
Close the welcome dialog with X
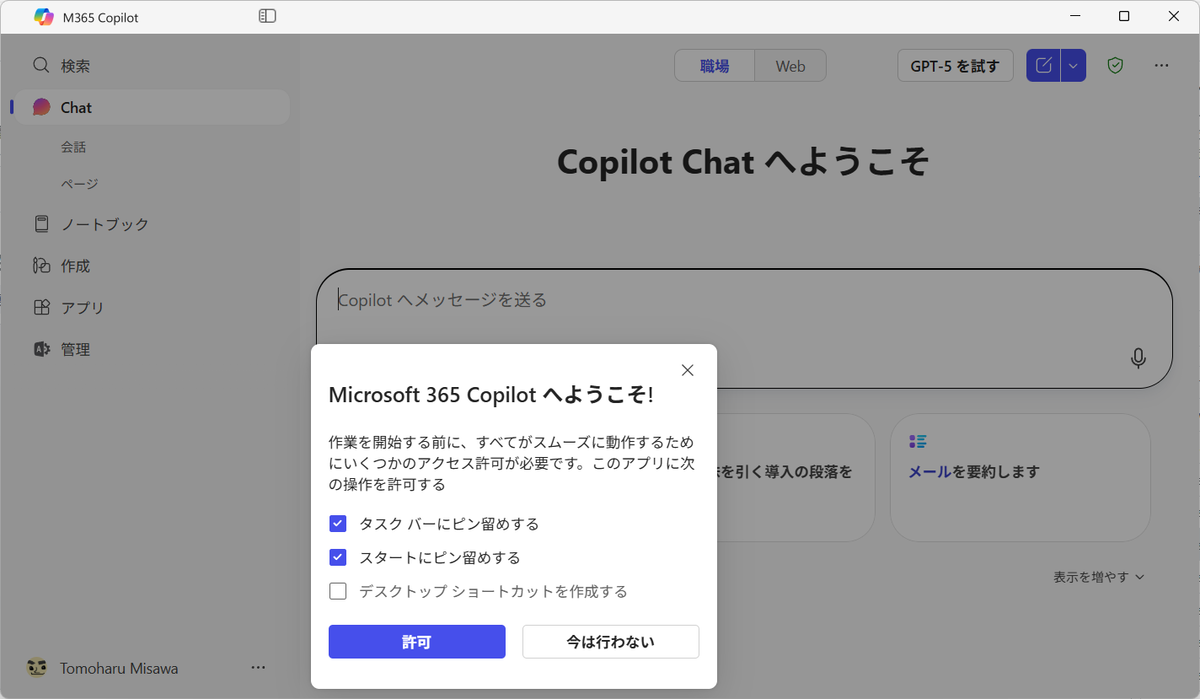pos(687,370)
